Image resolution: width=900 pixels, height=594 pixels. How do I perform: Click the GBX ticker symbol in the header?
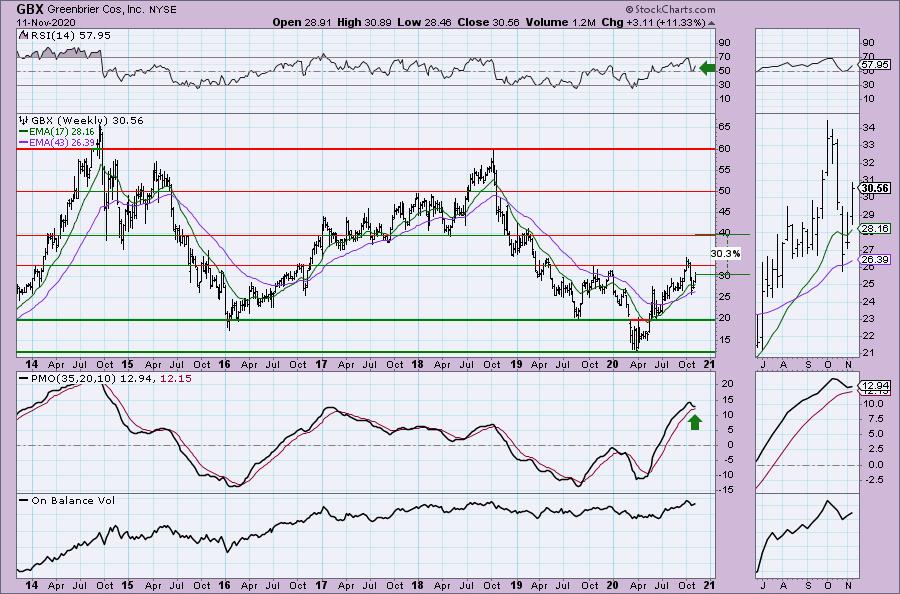point(30,9)
